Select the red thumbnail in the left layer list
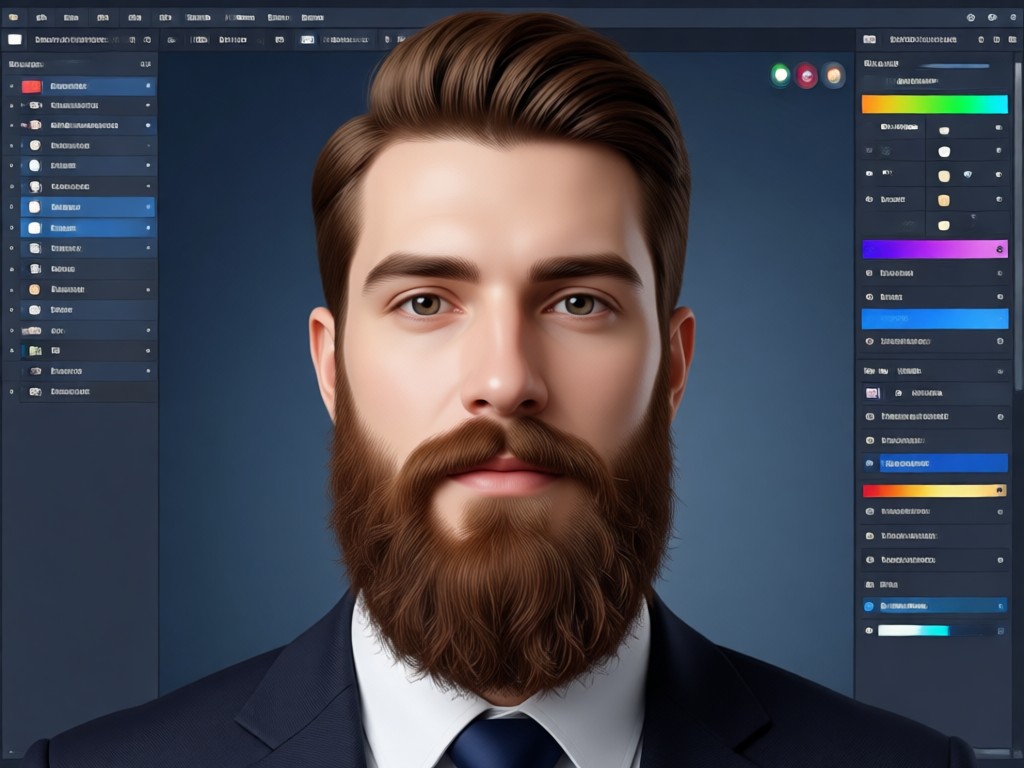 point(31,86)
